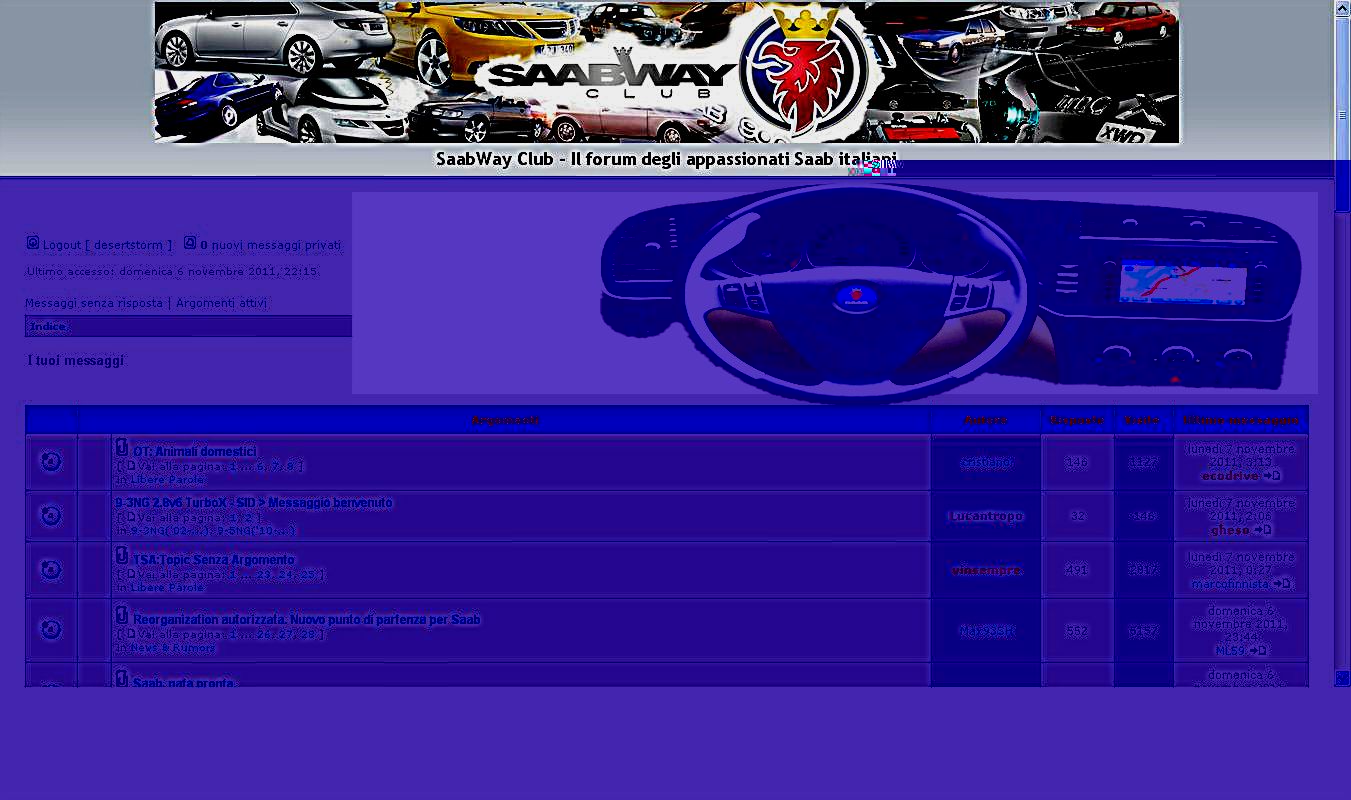View last poster ML59's profile

(x=1230, y=650)
